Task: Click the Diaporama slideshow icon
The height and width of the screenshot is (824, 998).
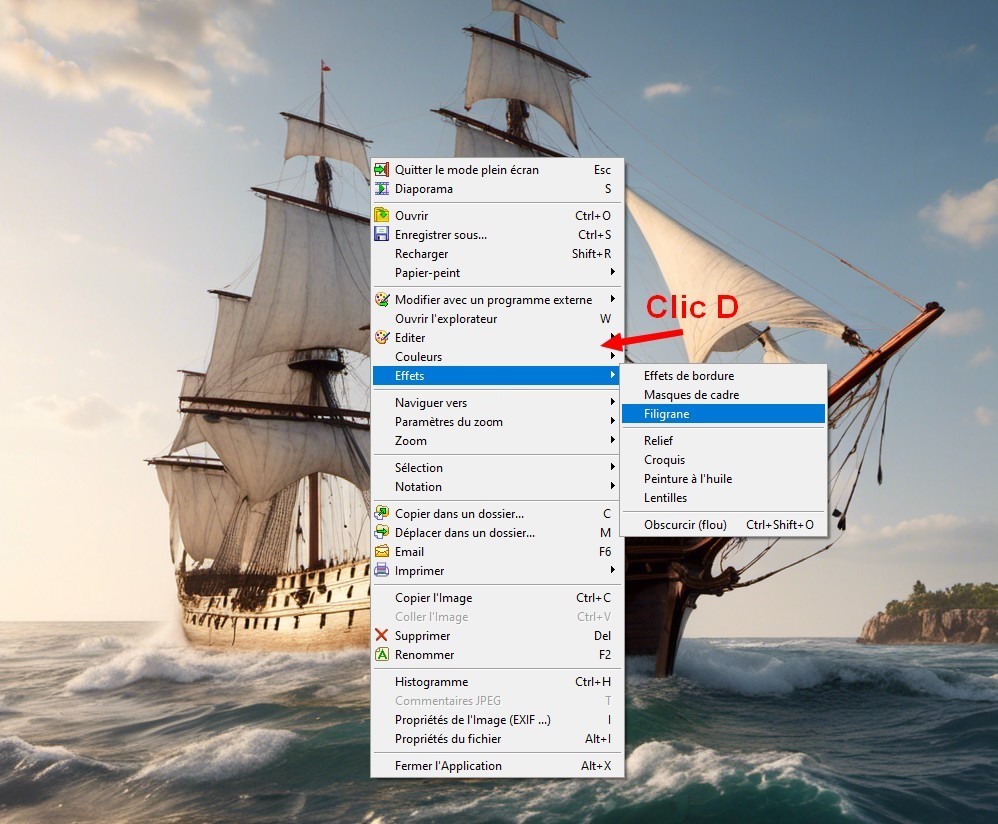Action: pyautogui.click(x=381, y=189)
